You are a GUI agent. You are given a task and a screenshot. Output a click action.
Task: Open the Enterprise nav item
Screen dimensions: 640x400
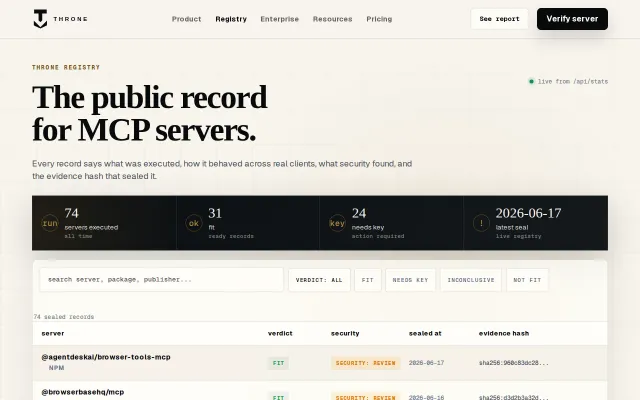pyautogui.click(x=280, y=19)
